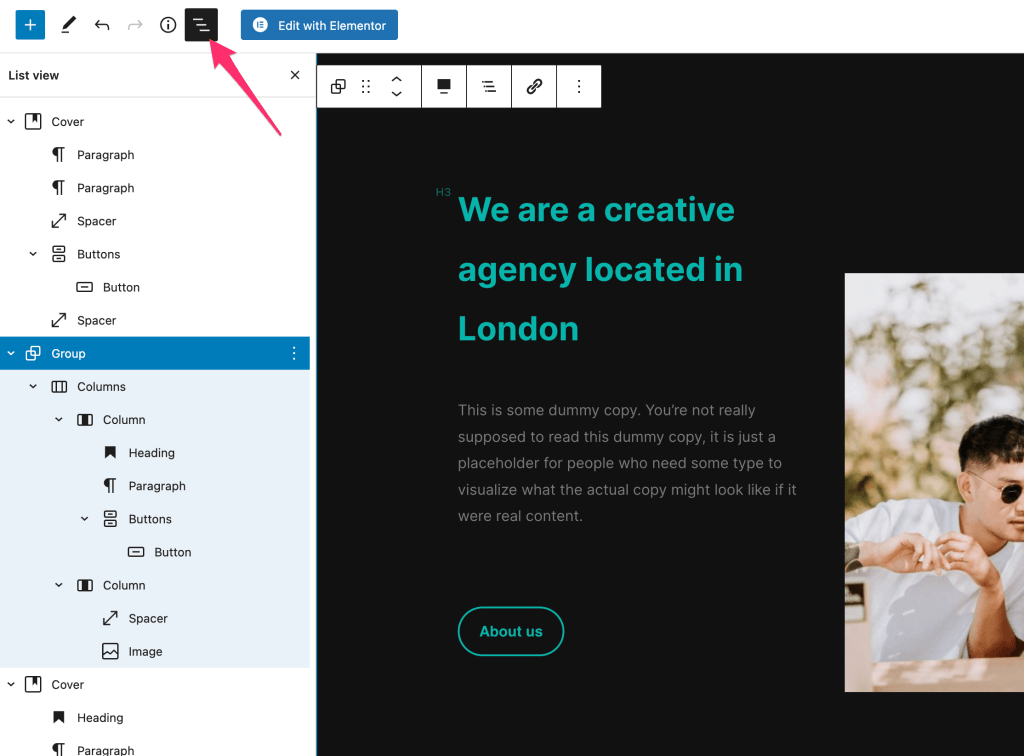Open the document details info icon
1024x756 pixels.
click(168, 25)
